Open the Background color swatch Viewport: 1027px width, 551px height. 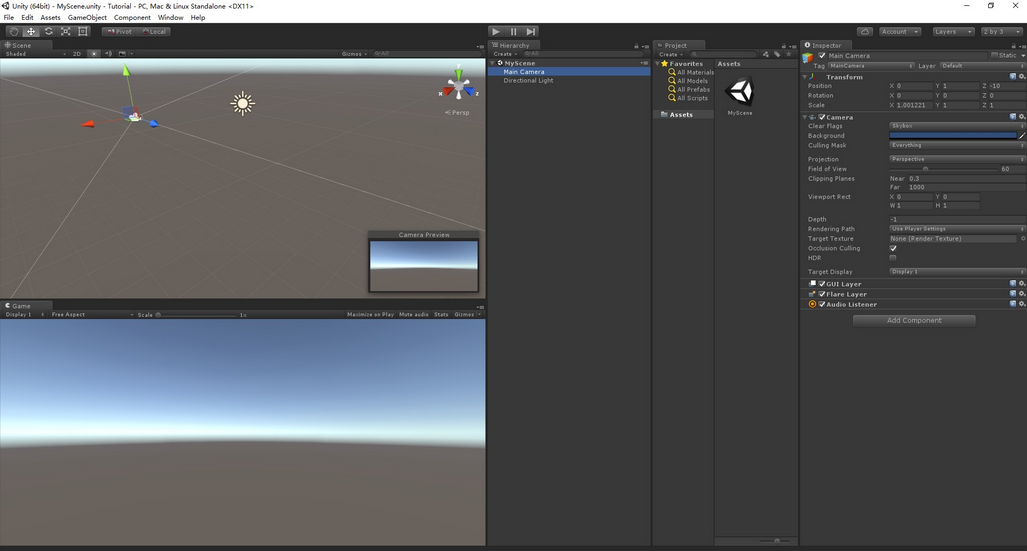[x=952, y=136]
